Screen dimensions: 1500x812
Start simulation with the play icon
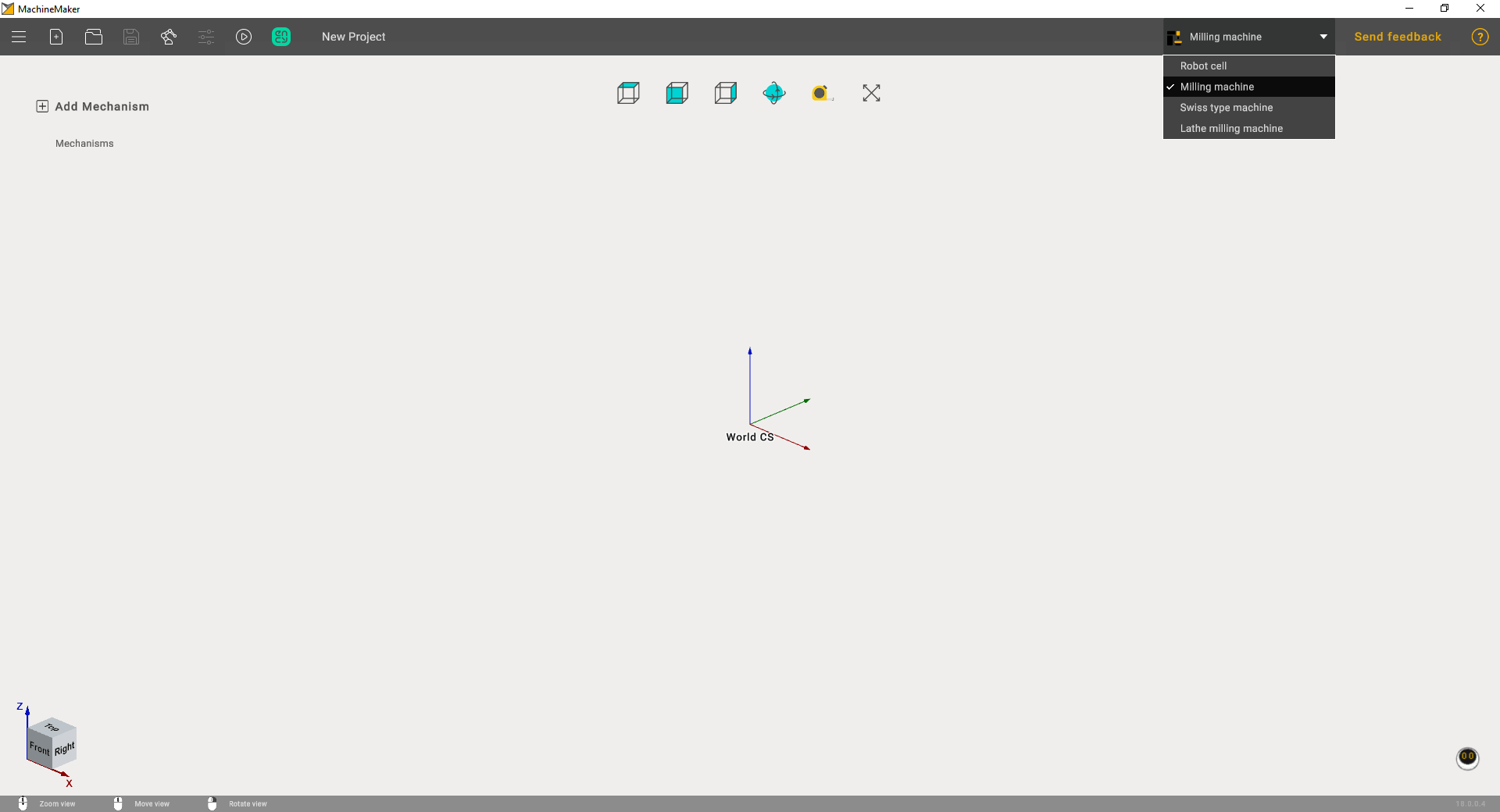tap(244, 37)
